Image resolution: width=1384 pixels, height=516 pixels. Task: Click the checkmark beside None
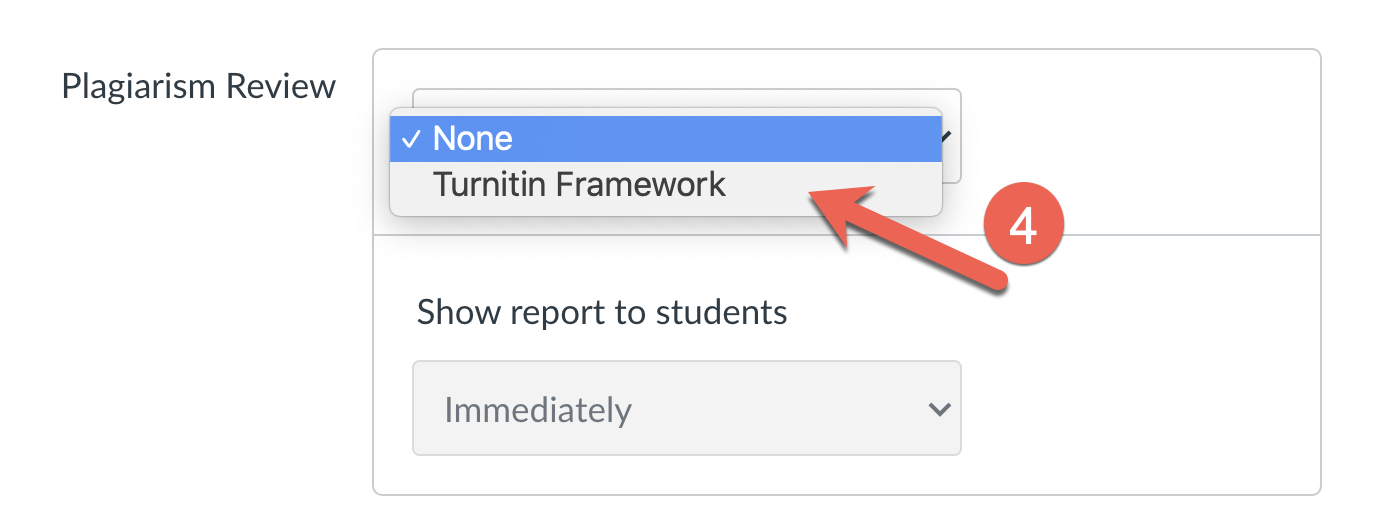[x=410, y=139]
